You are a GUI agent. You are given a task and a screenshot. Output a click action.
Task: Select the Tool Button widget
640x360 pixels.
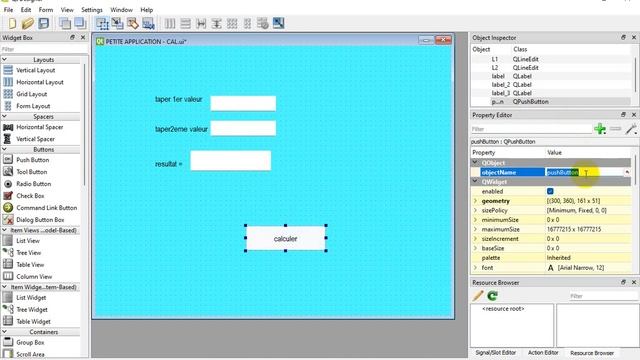point(31,172)
